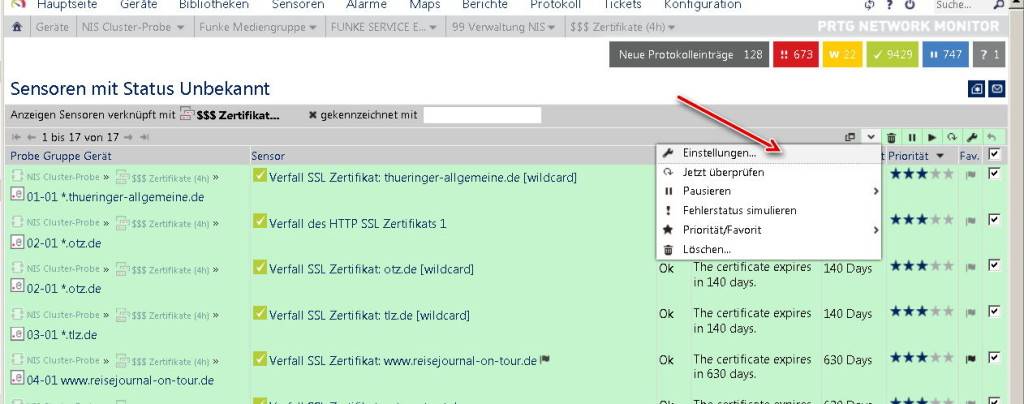Uncheck the thueringer-allgemeine.de wildcard sensor checkbox
The width and height of the screenshot is (1024, 404).
pyautogui.click(x=994, y=174)
